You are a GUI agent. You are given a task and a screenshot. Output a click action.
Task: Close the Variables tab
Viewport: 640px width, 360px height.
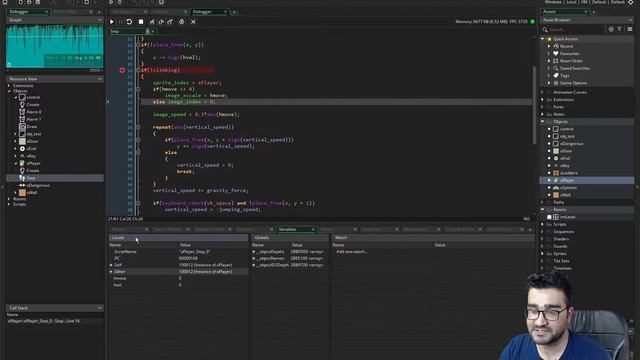pyautogui.click(x=313, y=229)
